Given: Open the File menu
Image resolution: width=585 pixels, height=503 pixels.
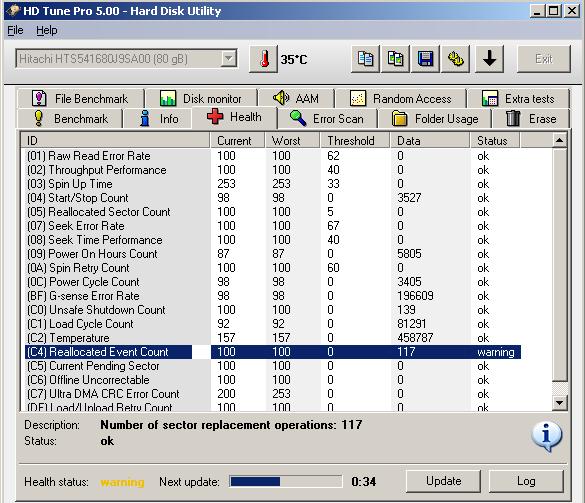Looking at the screenshot, I should tap(15, 30).
